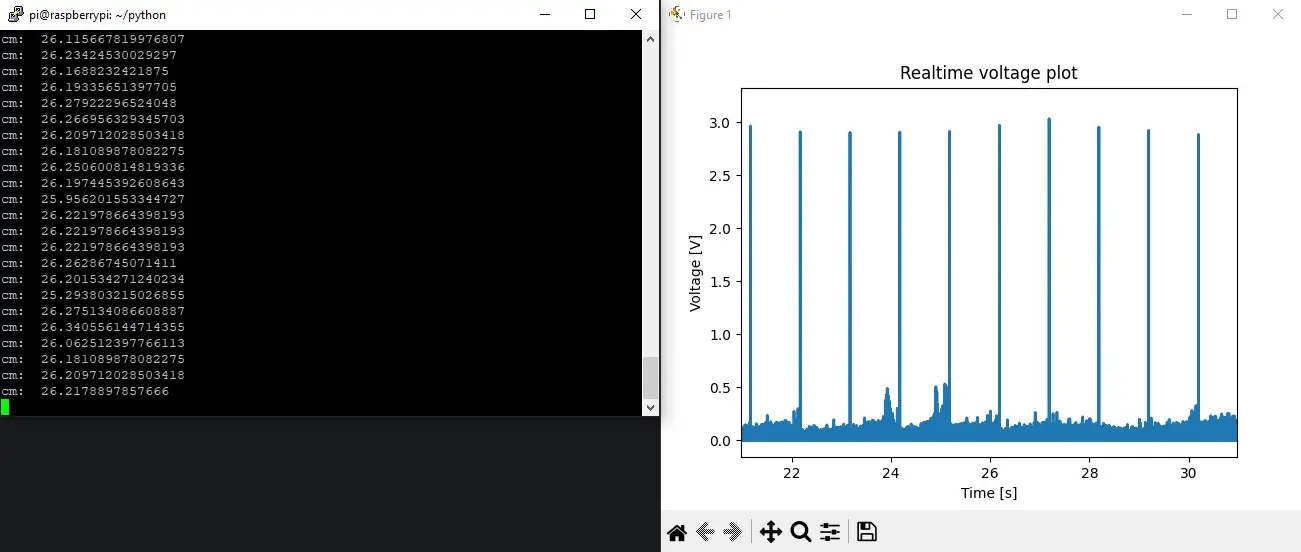Click the 24 tick label on time axis
1301x552 pixels.
pyautogui.click(x=891, y=472)
